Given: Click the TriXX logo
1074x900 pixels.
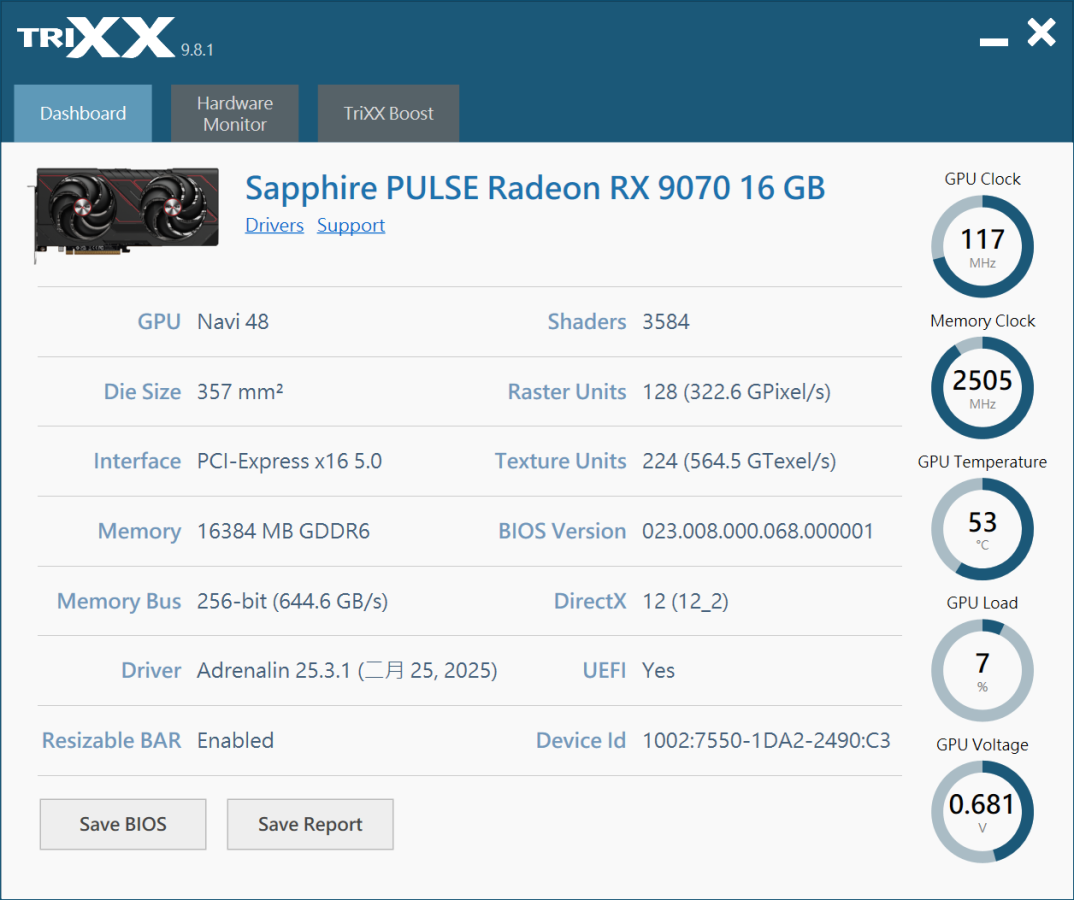Looking at the screenshot, I should 96,38.
